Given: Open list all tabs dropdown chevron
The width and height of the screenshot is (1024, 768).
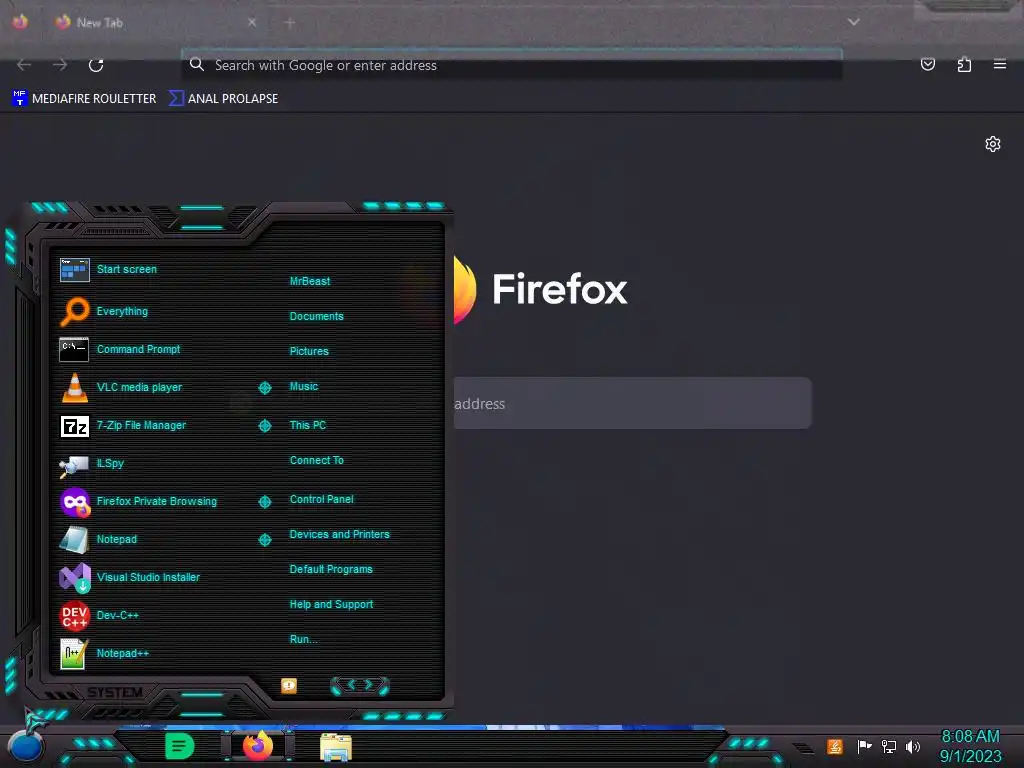Looking at the screenshot, I should pyautogui.click(x=853, y=22).
